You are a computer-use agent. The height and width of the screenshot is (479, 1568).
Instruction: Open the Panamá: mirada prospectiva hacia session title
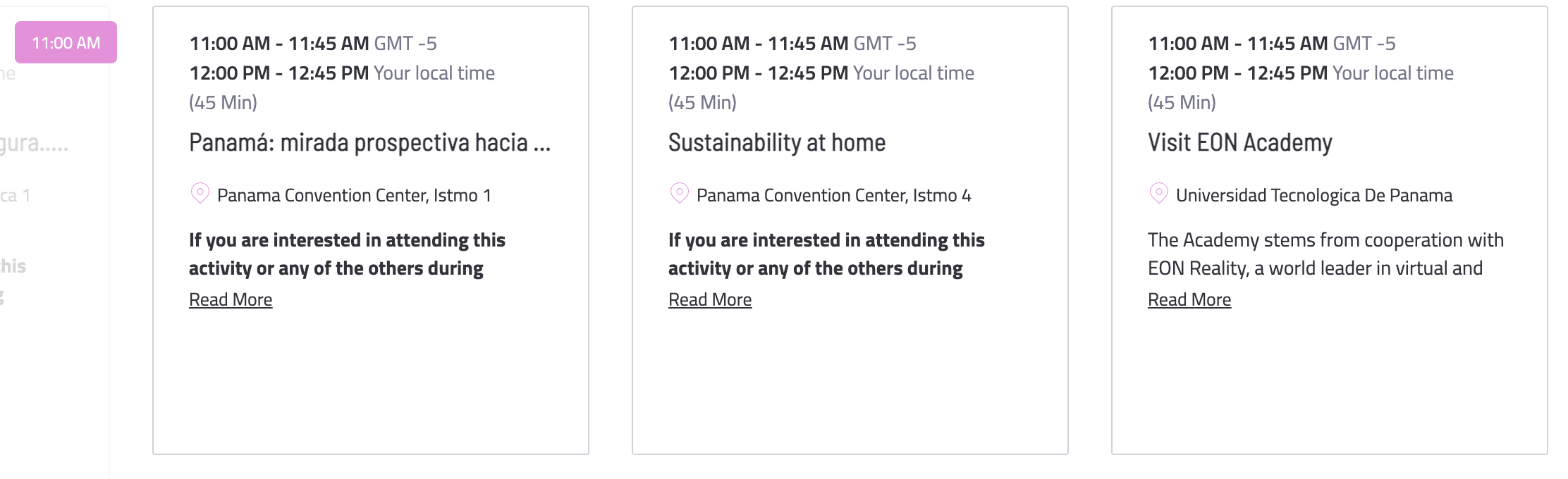[369, 143]
